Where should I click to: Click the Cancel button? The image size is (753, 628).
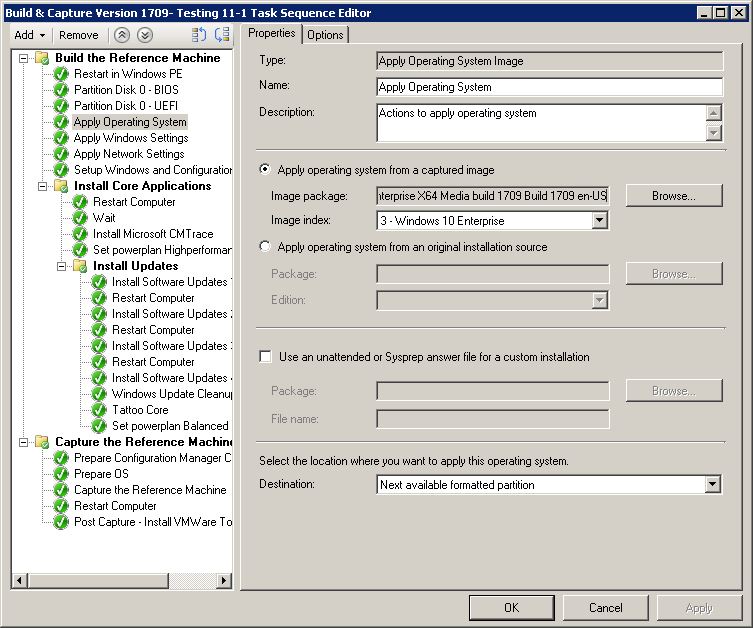click(x=606, y=608)
